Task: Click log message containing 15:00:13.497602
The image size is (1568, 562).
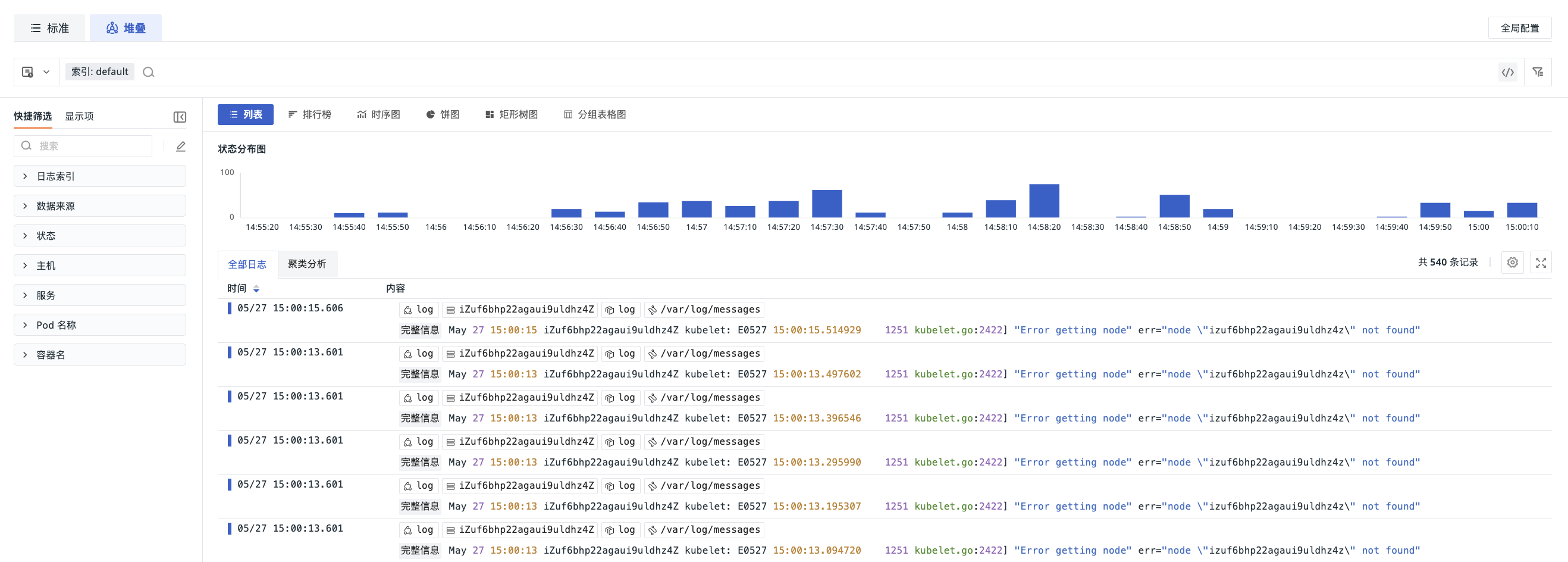Action: 934,374
